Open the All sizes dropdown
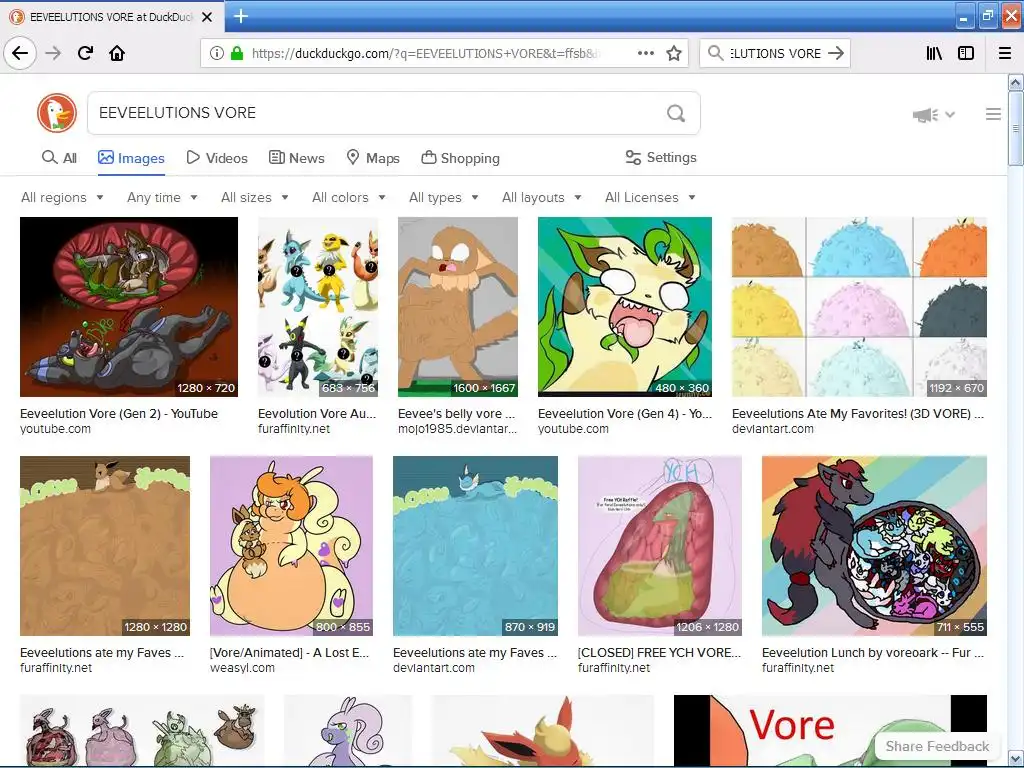 [255, 197]
